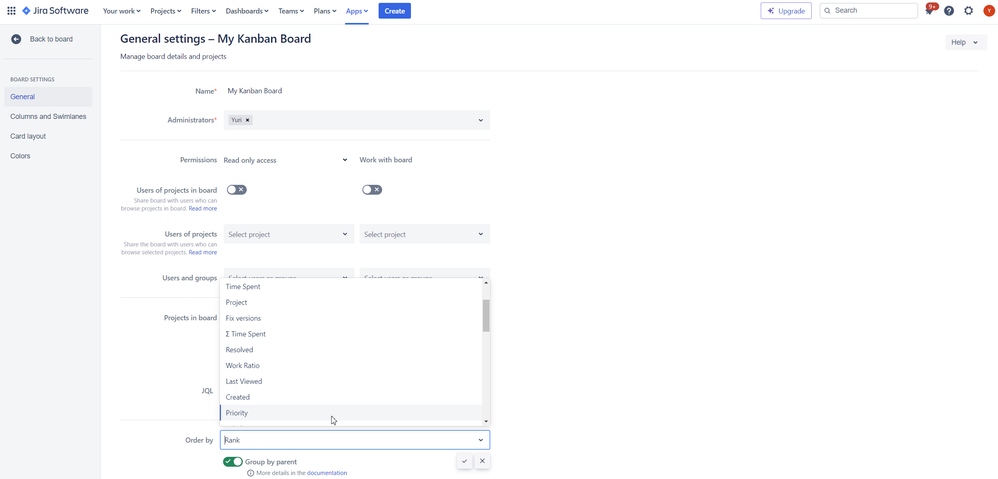Confirm the Order by change with checkmark

point(464,461)
